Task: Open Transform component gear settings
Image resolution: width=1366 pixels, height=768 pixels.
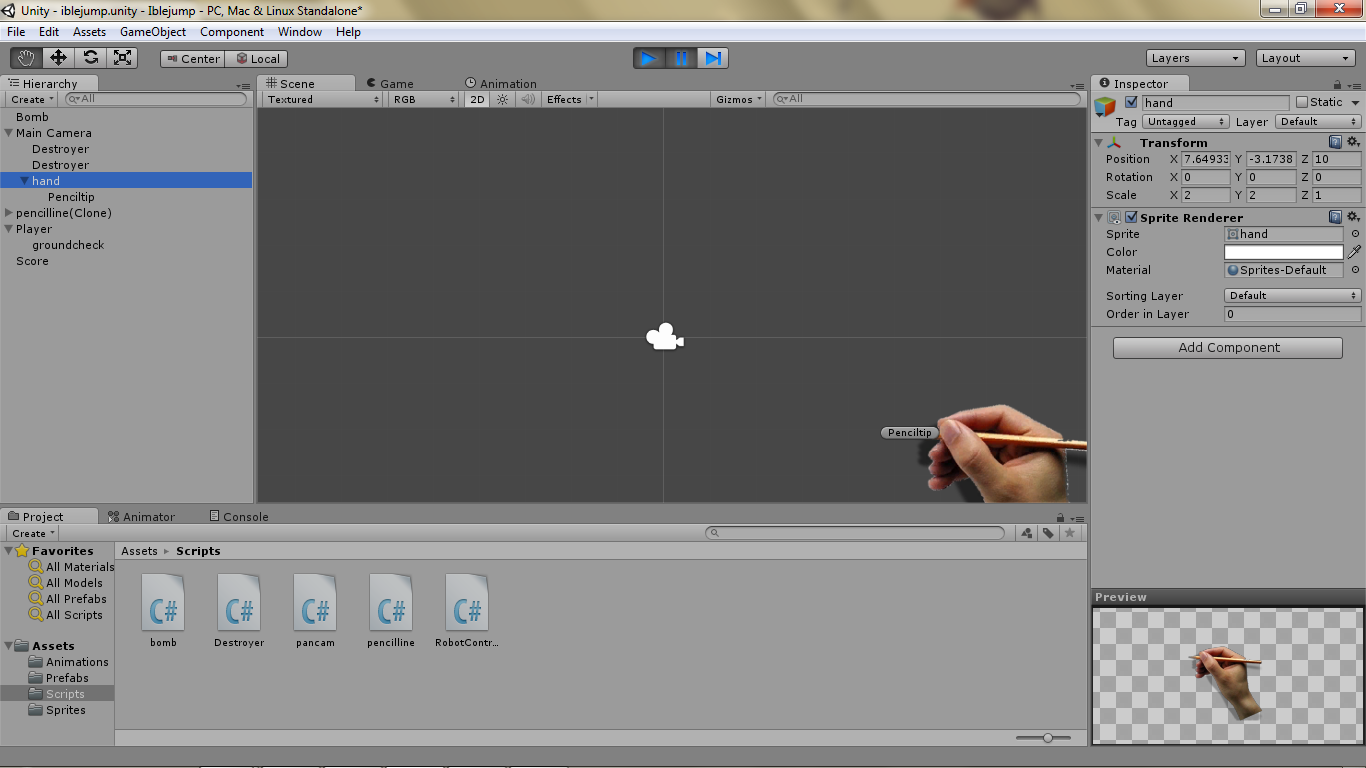Action: pyautogui.click(x=1353, y=142)
